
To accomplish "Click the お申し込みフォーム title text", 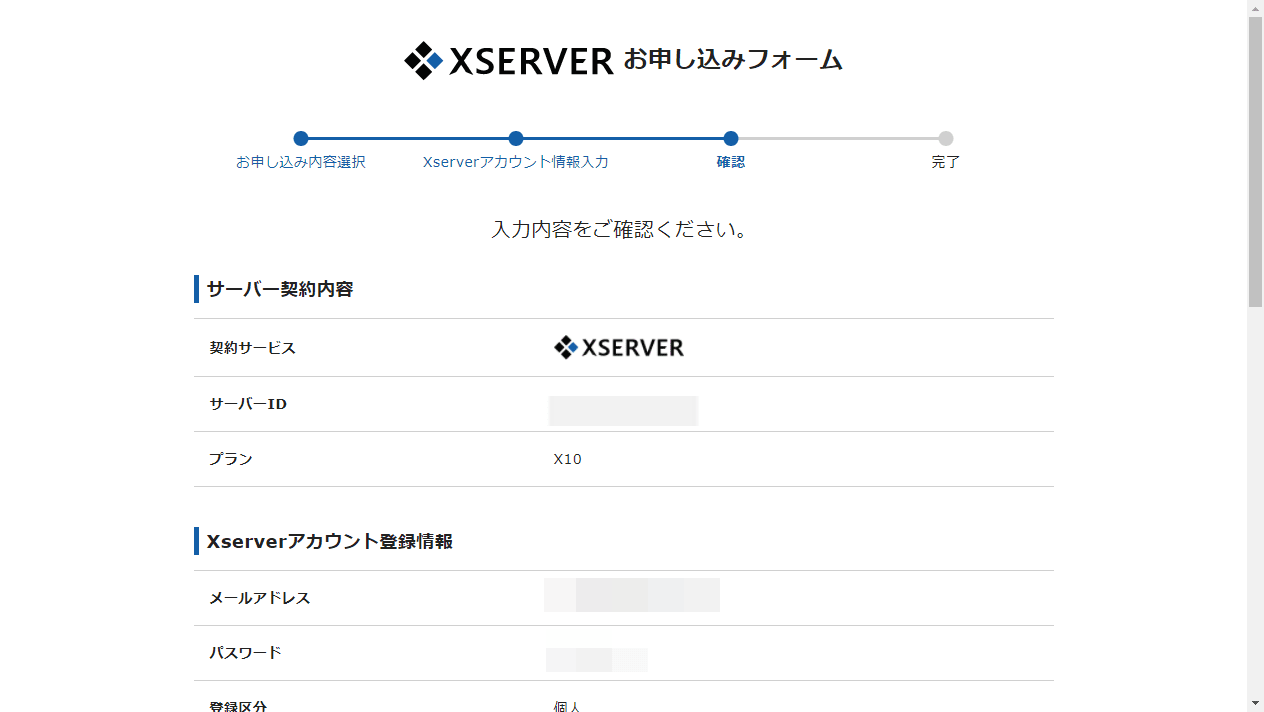I will coord(733,60).
